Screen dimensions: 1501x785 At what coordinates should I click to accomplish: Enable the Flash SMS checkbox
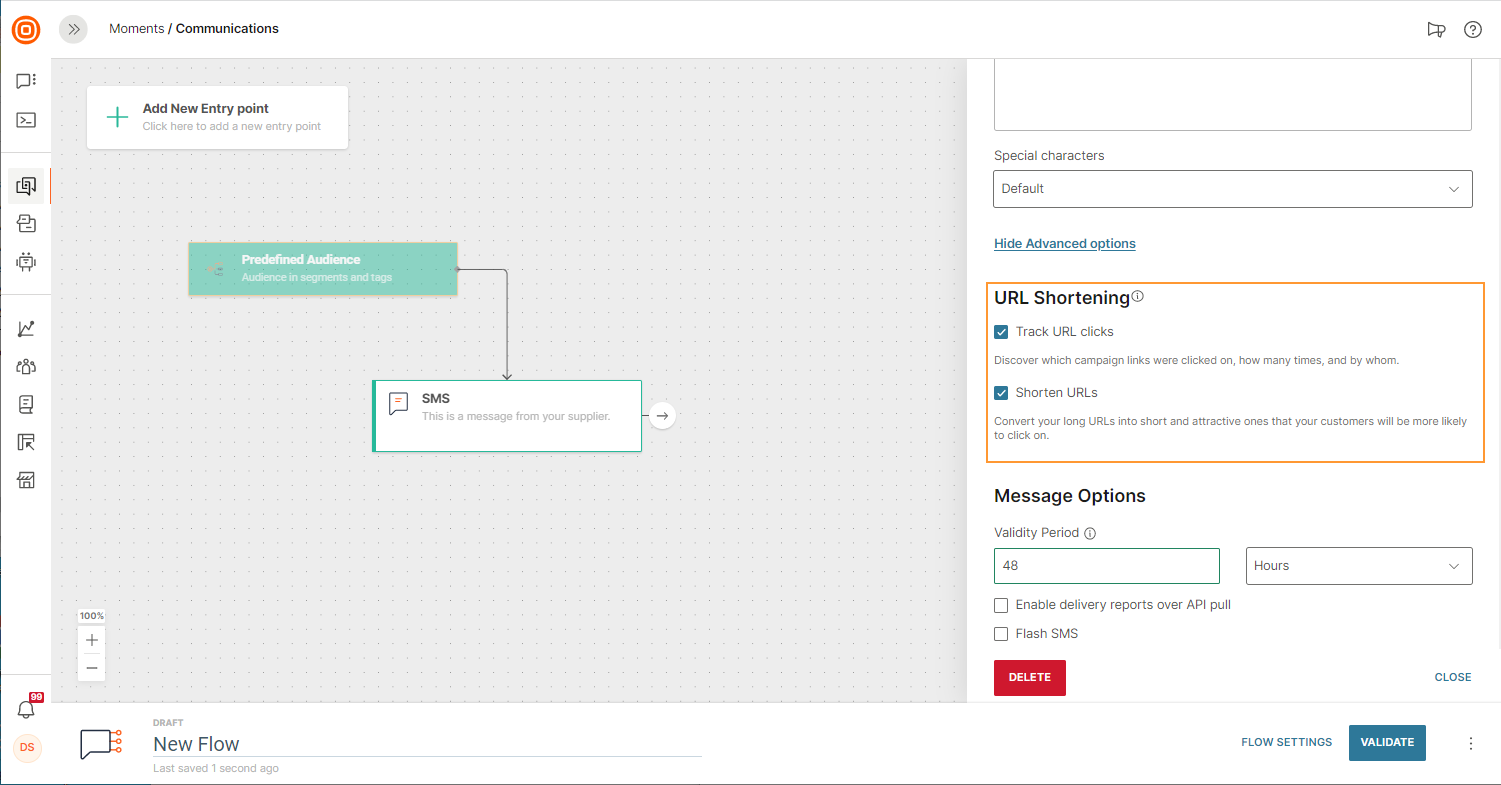point(1001,634)
